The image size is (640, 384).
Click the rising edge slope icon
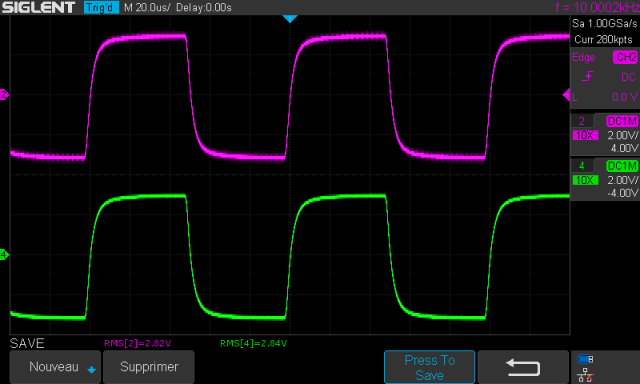(x=587, y=76)
